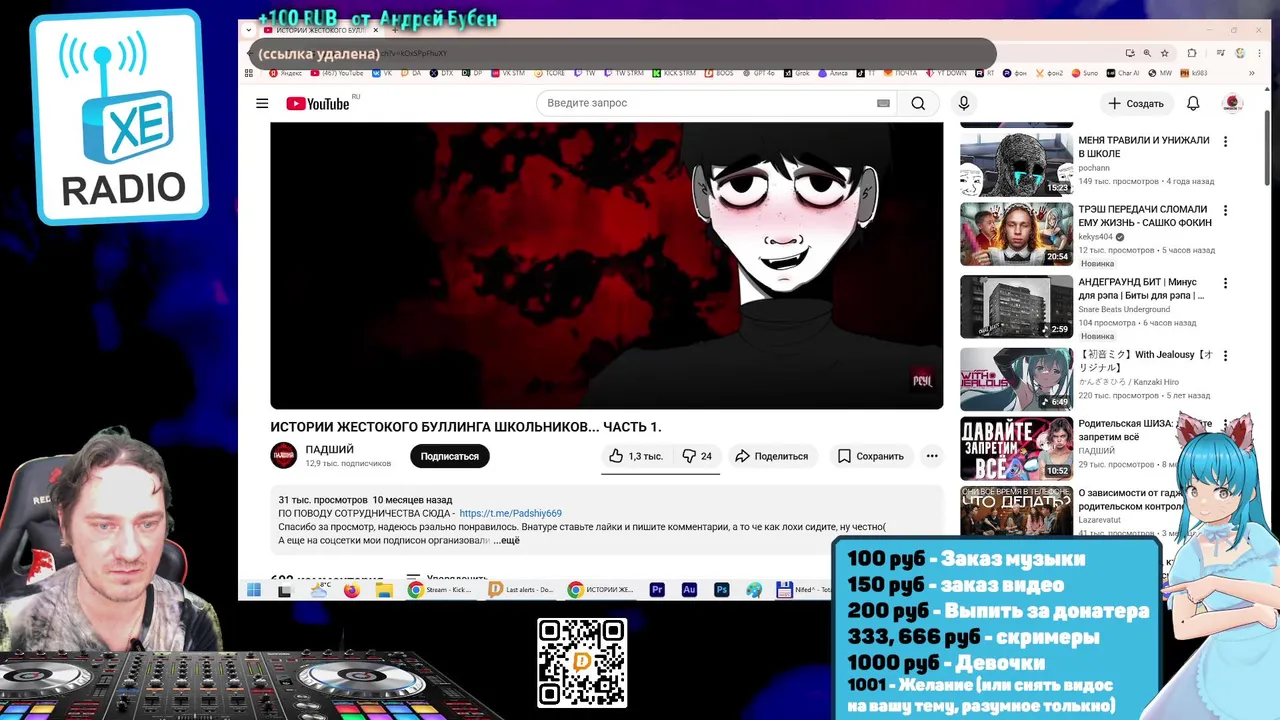This screenshot has width=1280, height=720.
Task: Subscribe with the Подписаться button
Action: click(449, 456)
